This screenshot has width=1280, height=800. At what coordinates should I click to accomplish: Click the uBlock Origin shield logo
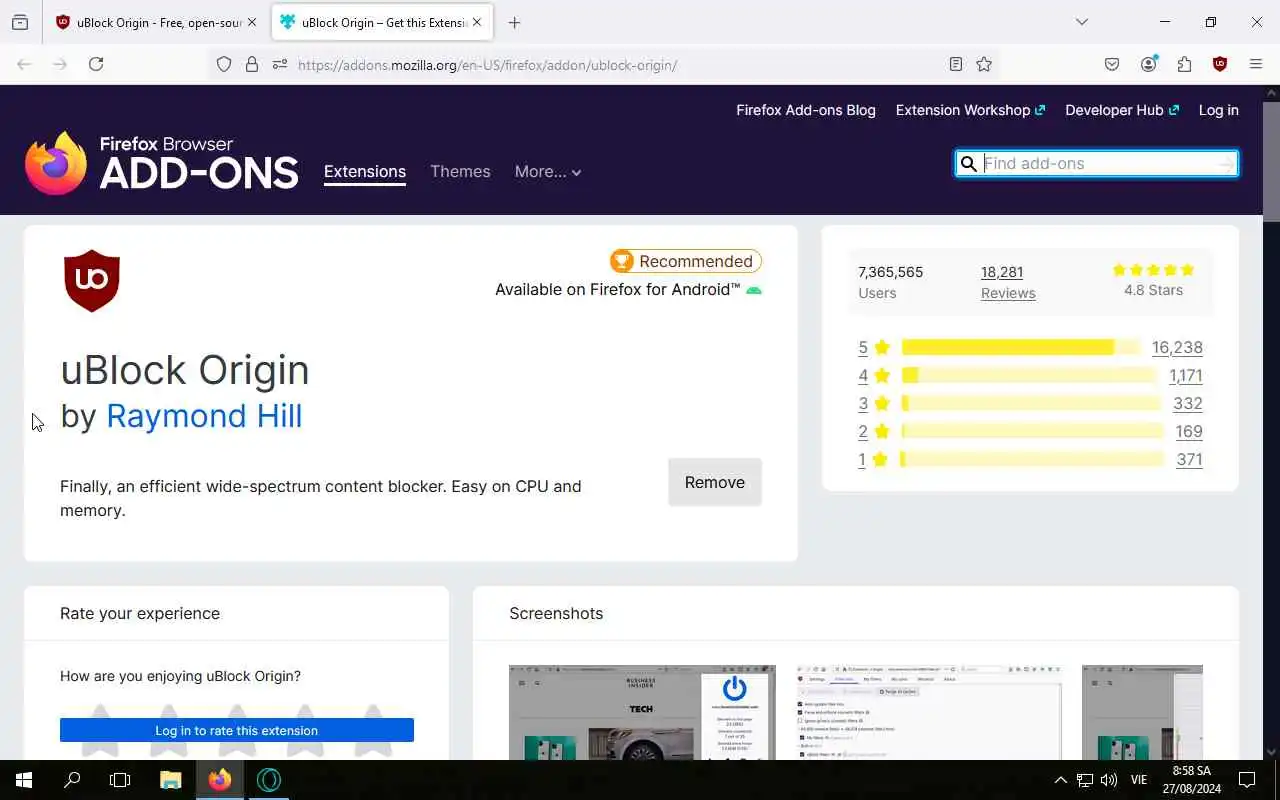[92, 281]
